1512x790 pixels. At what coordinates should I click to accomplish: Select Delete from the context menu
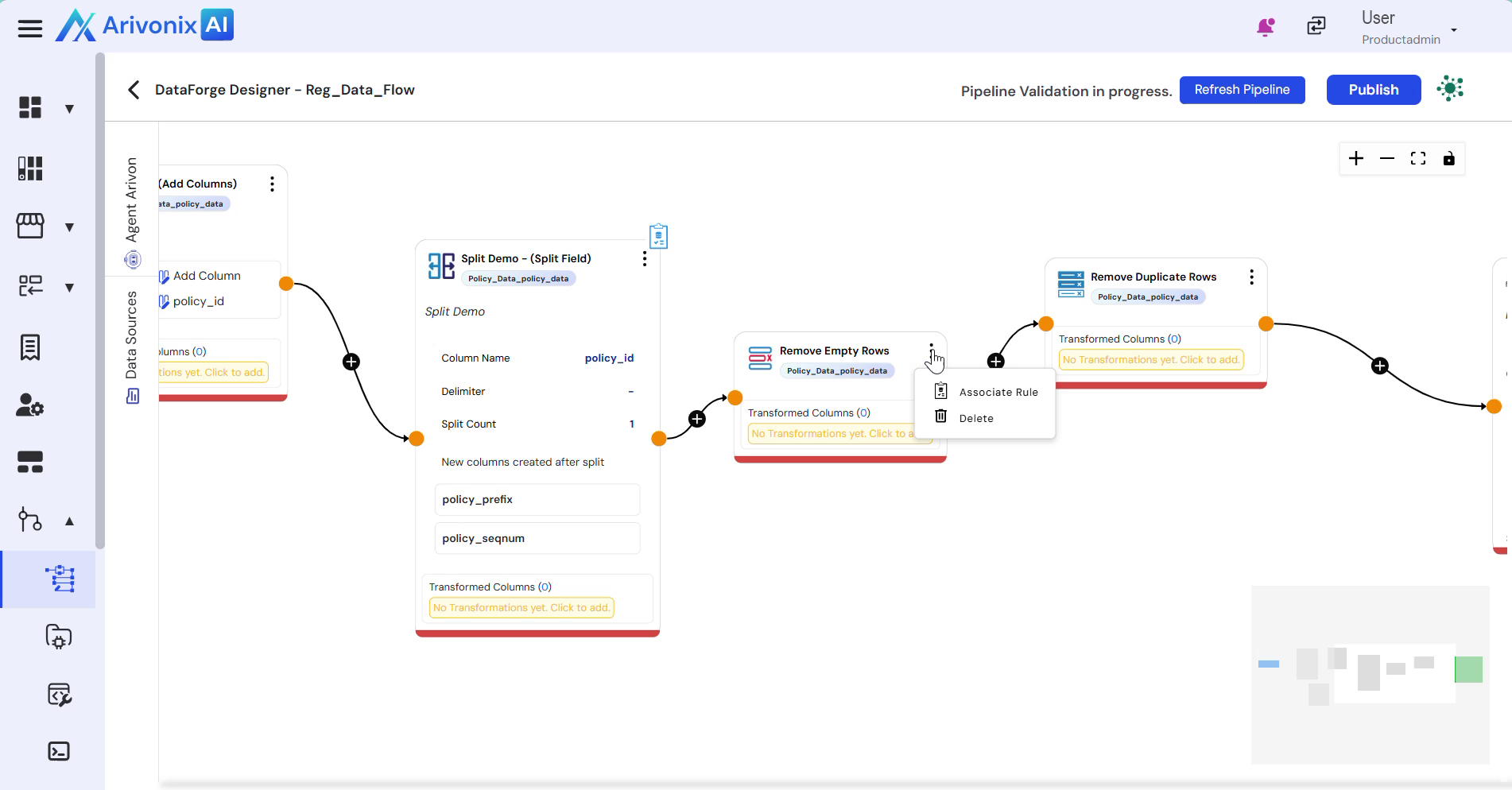tap(975, 419)
